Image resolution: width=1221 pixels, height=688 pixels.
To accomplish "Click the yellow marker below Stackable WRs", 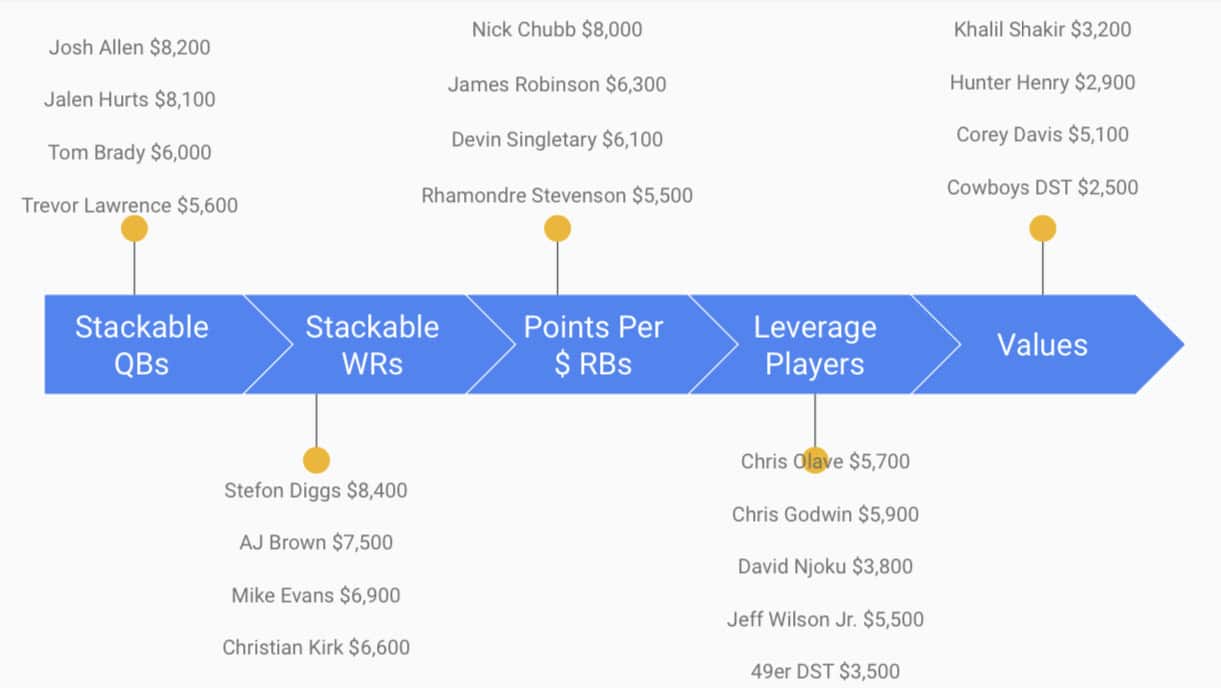I will click(316, 460).
